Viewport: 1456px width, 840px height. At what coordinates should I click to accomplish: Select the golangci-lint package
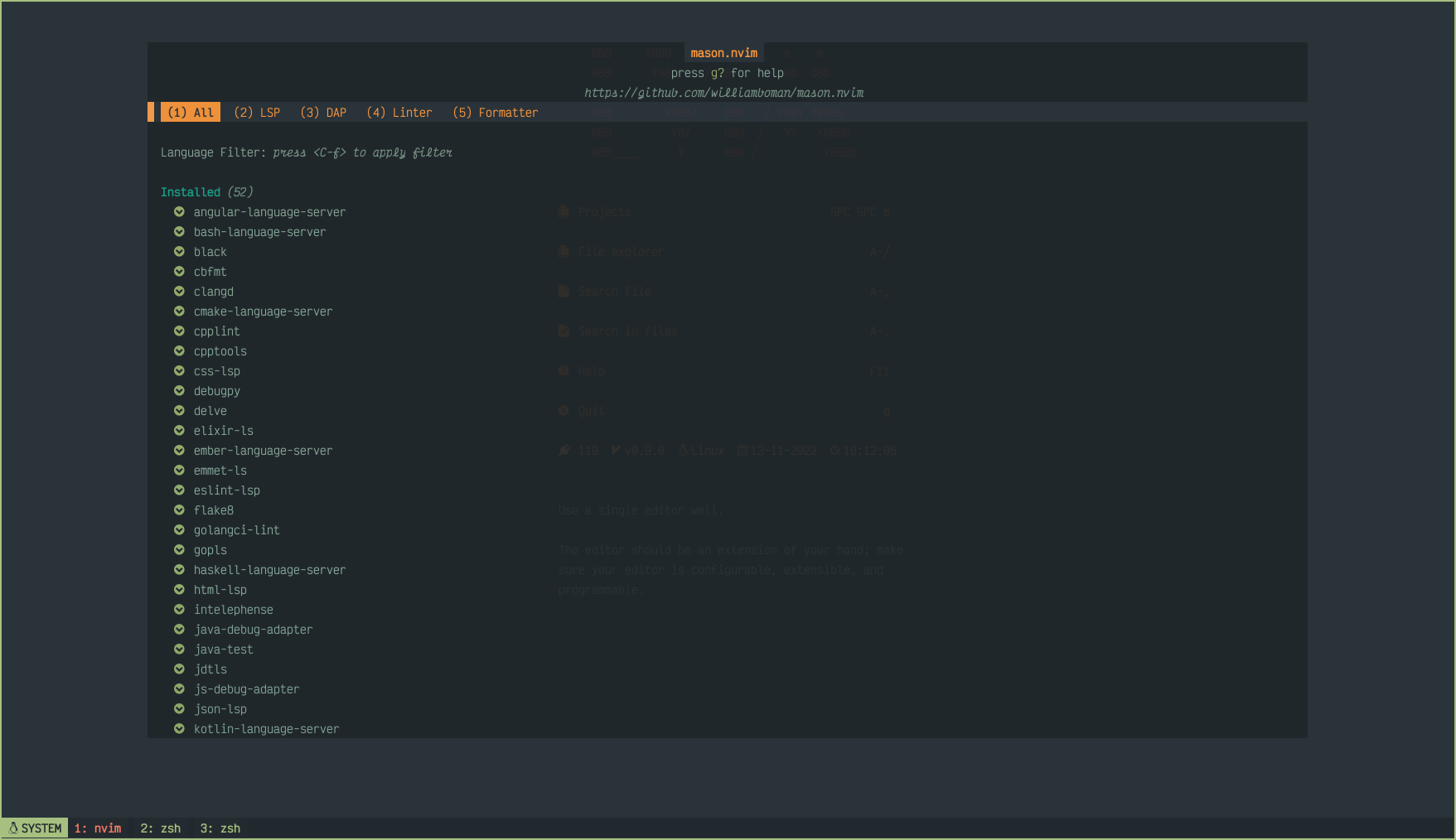coord(237,530)
